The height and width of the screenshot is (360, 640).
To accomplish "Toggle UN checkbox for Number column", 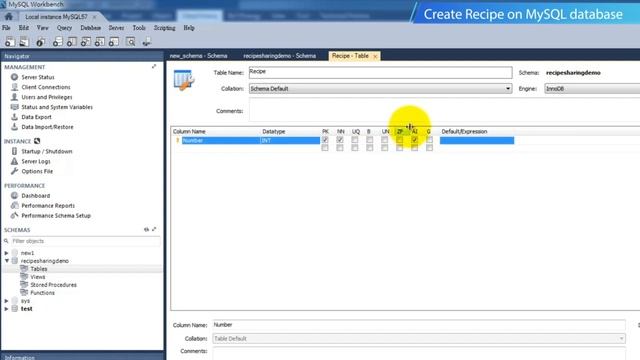I will tap(384, 140).
